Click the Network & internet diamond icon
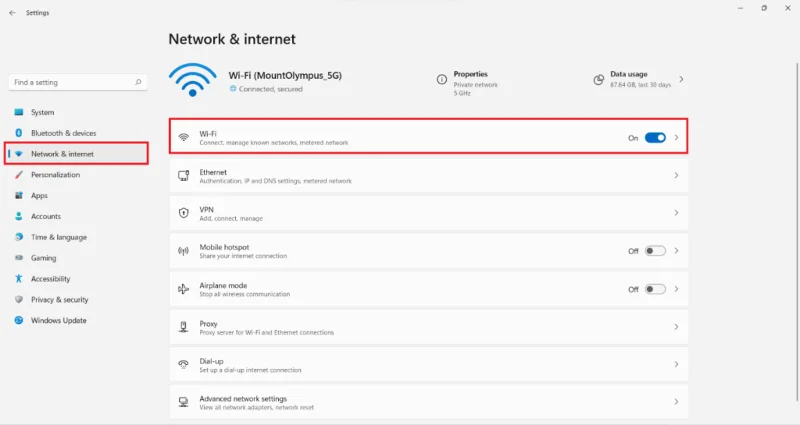Viewport: 800px width, 425px height. (19, 154)
